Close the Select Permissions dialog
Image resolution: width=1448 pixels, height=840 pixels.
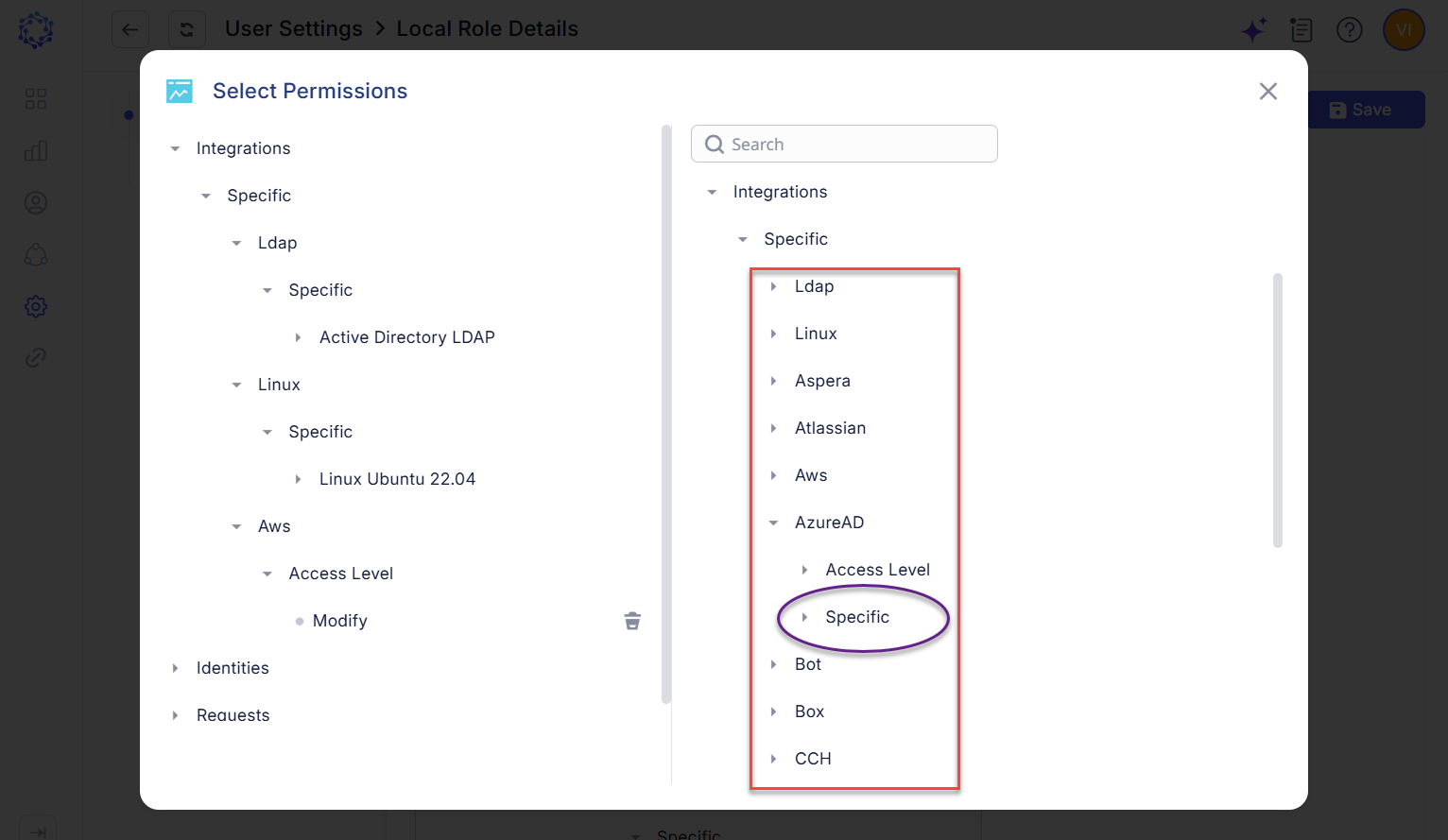(1268, 91)
